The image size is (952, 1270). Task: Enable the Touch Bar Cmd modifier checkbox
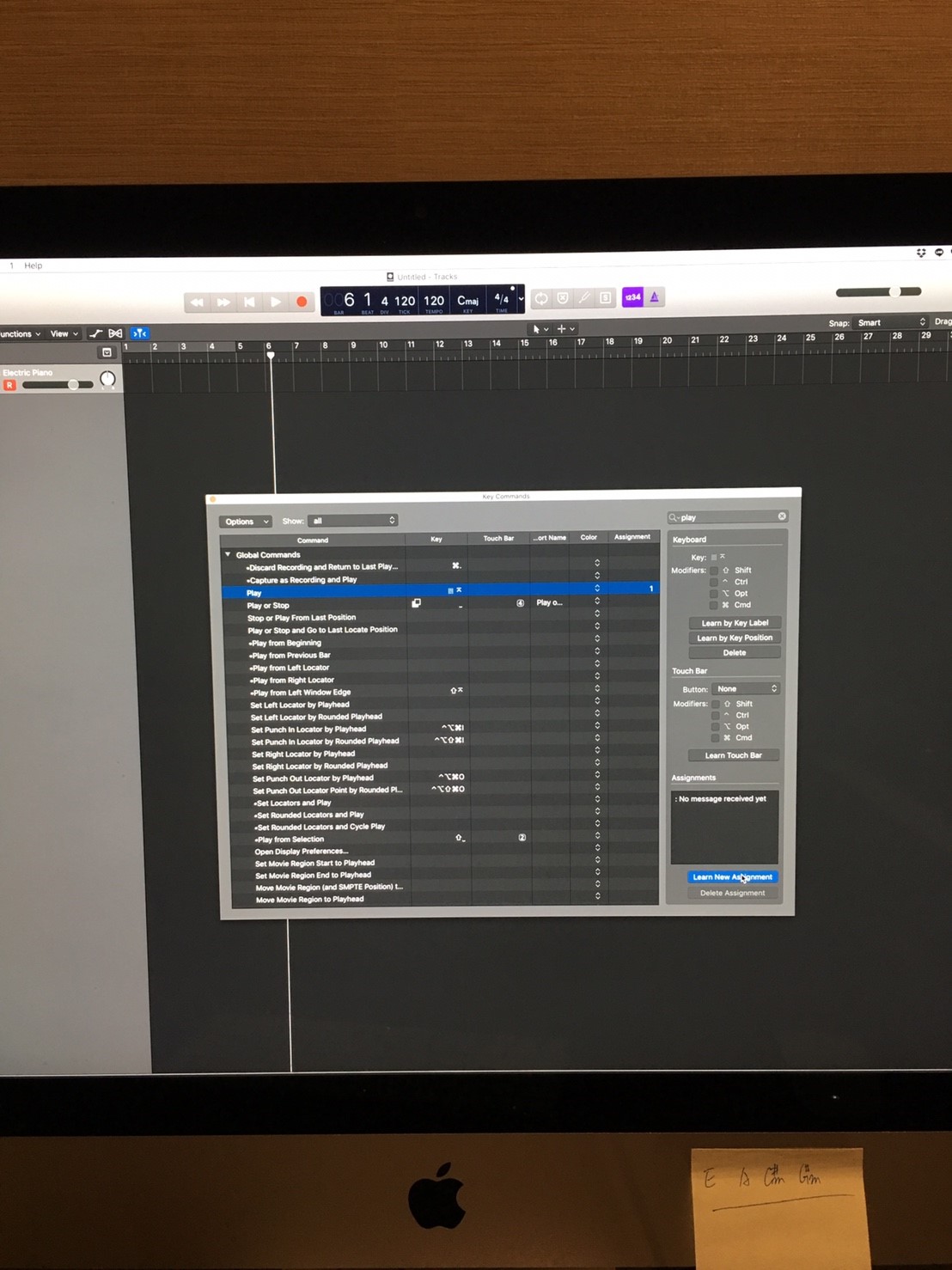715,738
